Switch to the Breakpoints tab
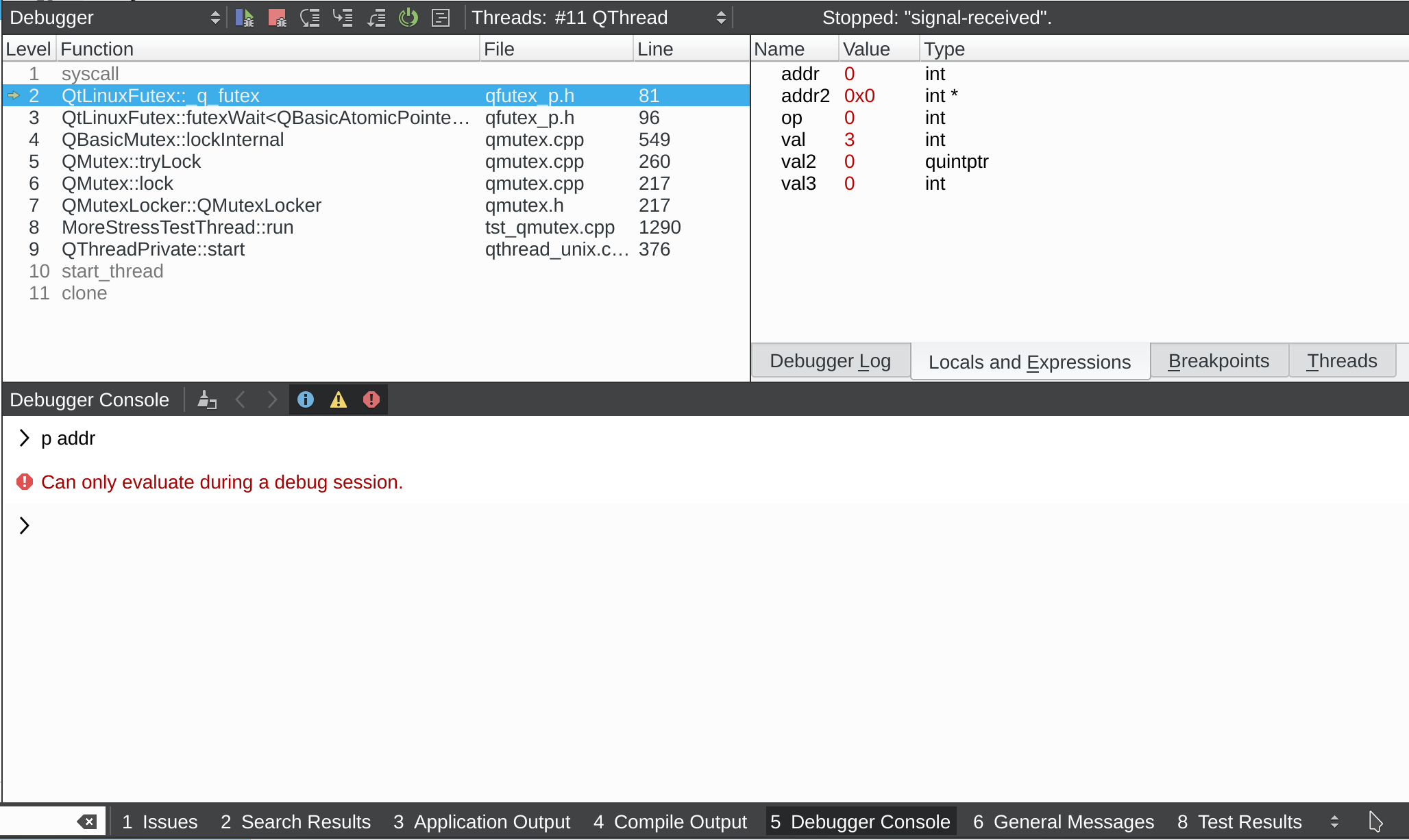The width and height of the screenshot is (1409, 840). point(1218,361)
